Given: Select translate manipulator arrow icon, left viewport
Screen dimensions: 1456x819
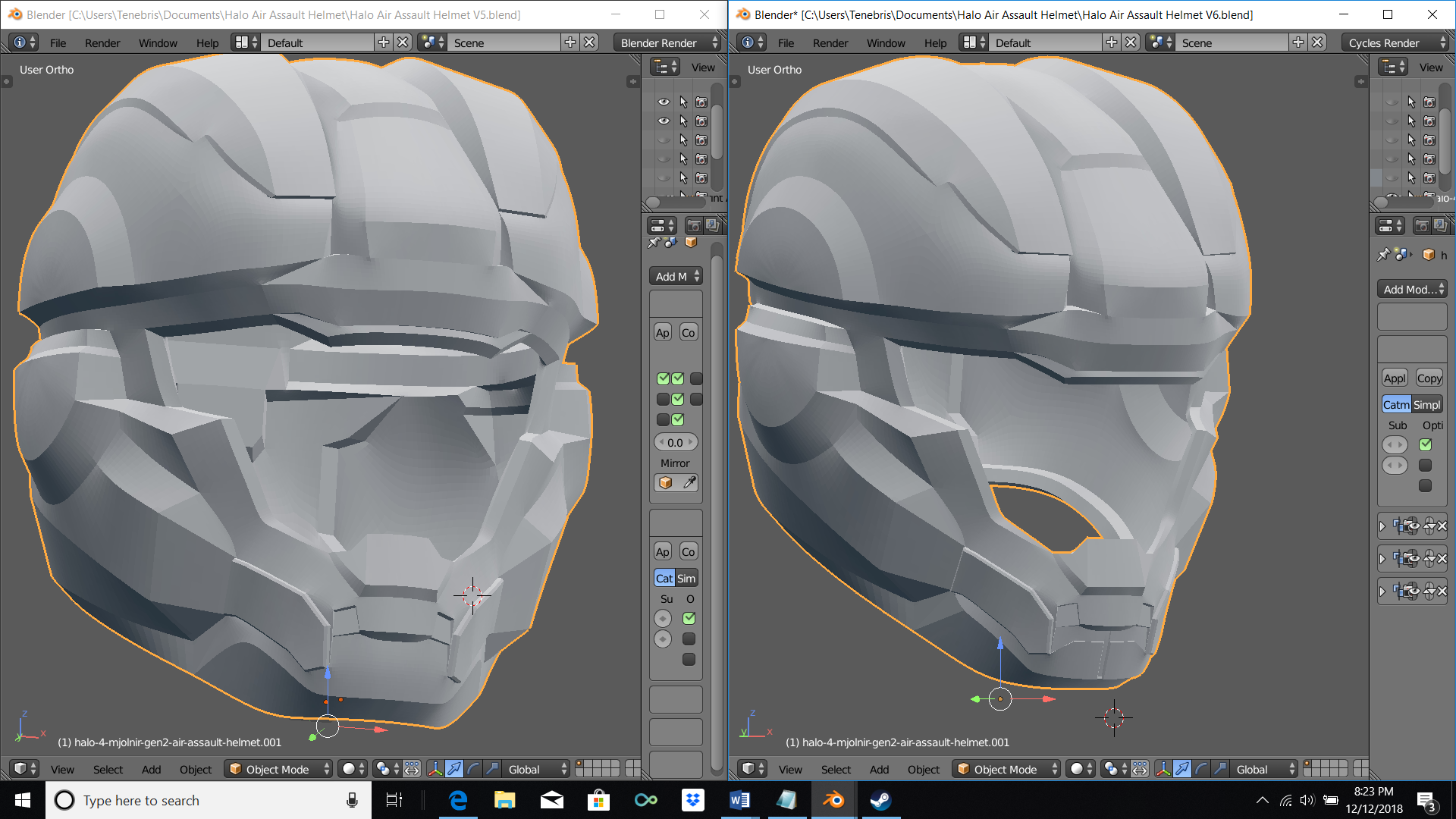Looking at the screenshot, I should tap(453, 769).
